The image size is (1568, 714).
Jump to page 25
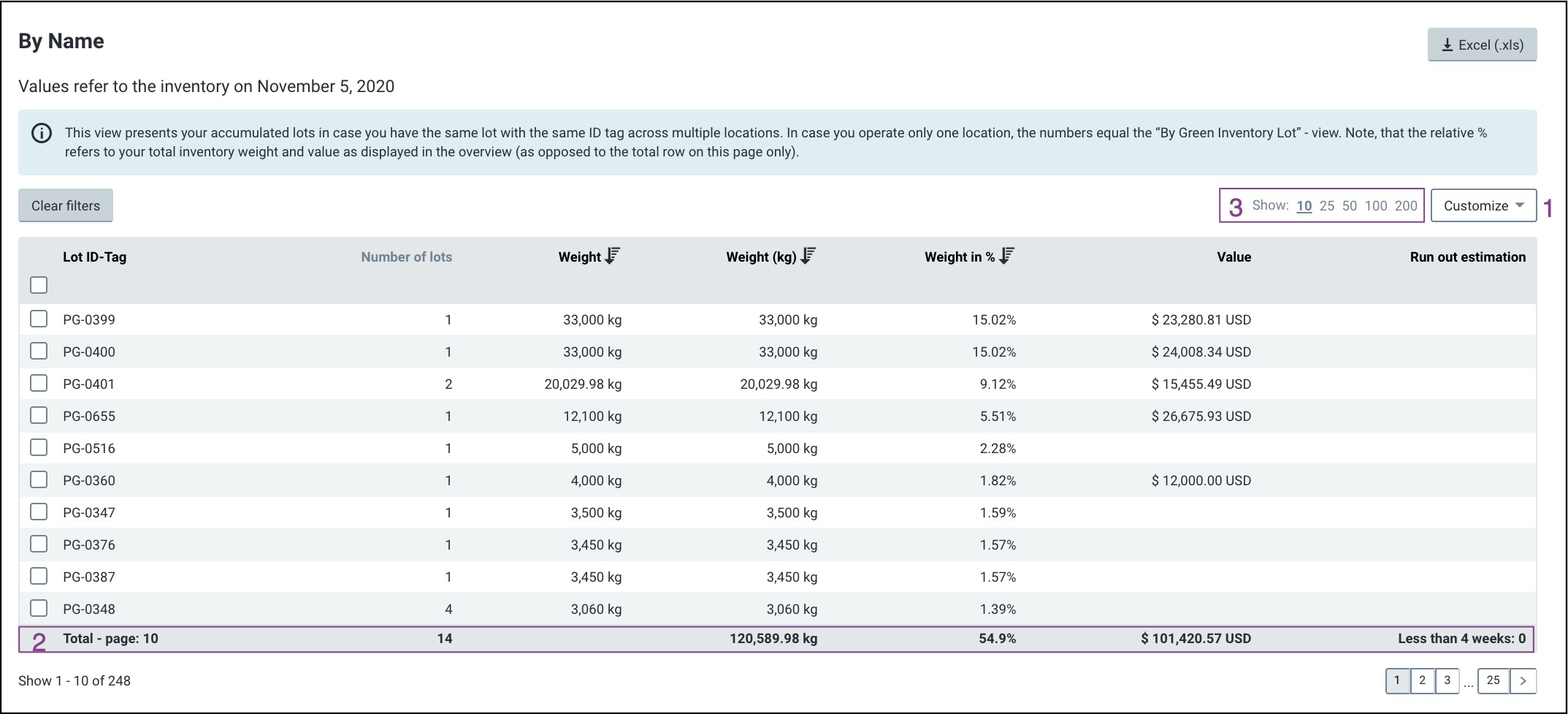pyautogui.click(x=1494, y=680)
